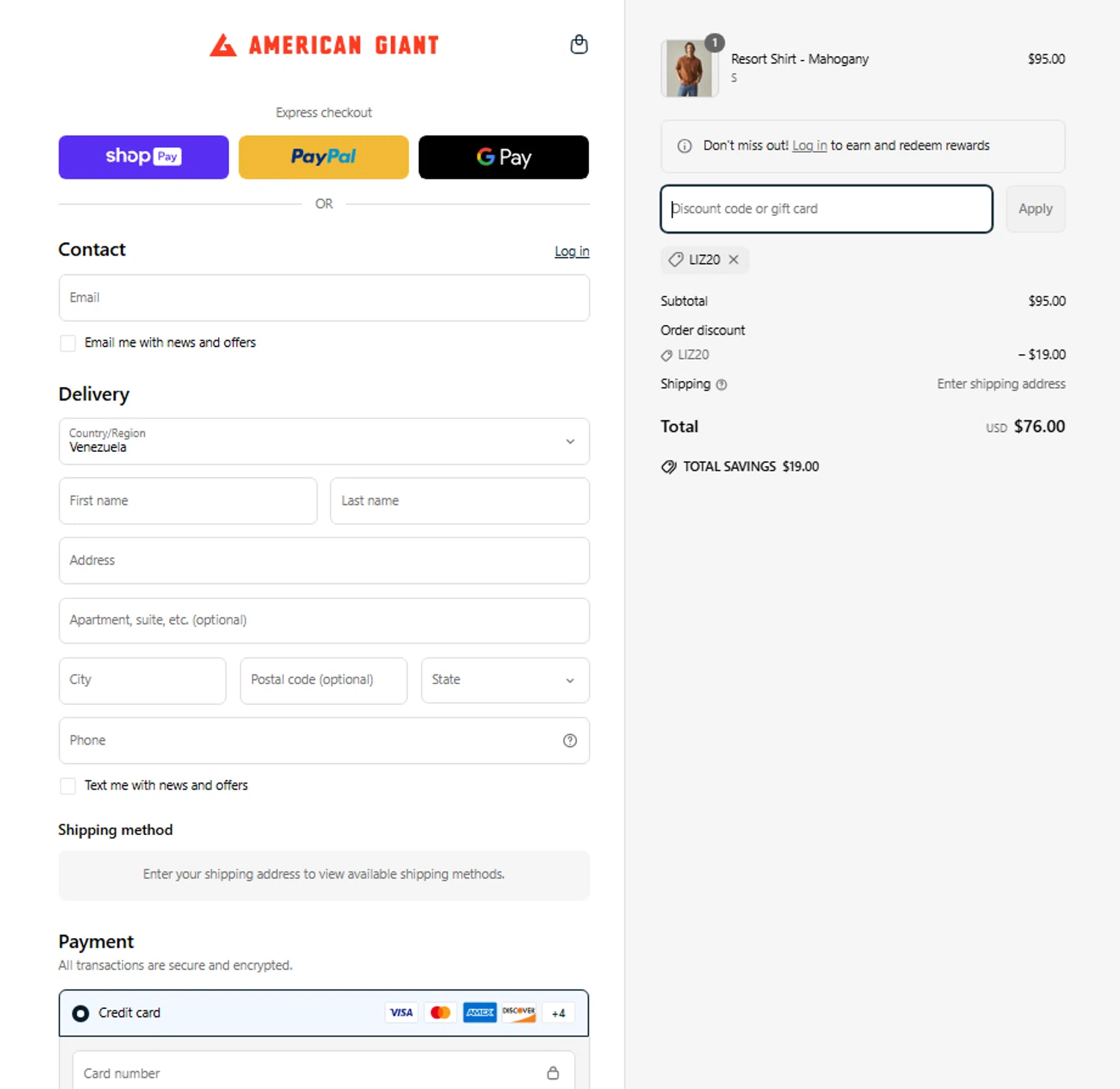
Task: Pay with Google Pay
Action: point(504,157)
